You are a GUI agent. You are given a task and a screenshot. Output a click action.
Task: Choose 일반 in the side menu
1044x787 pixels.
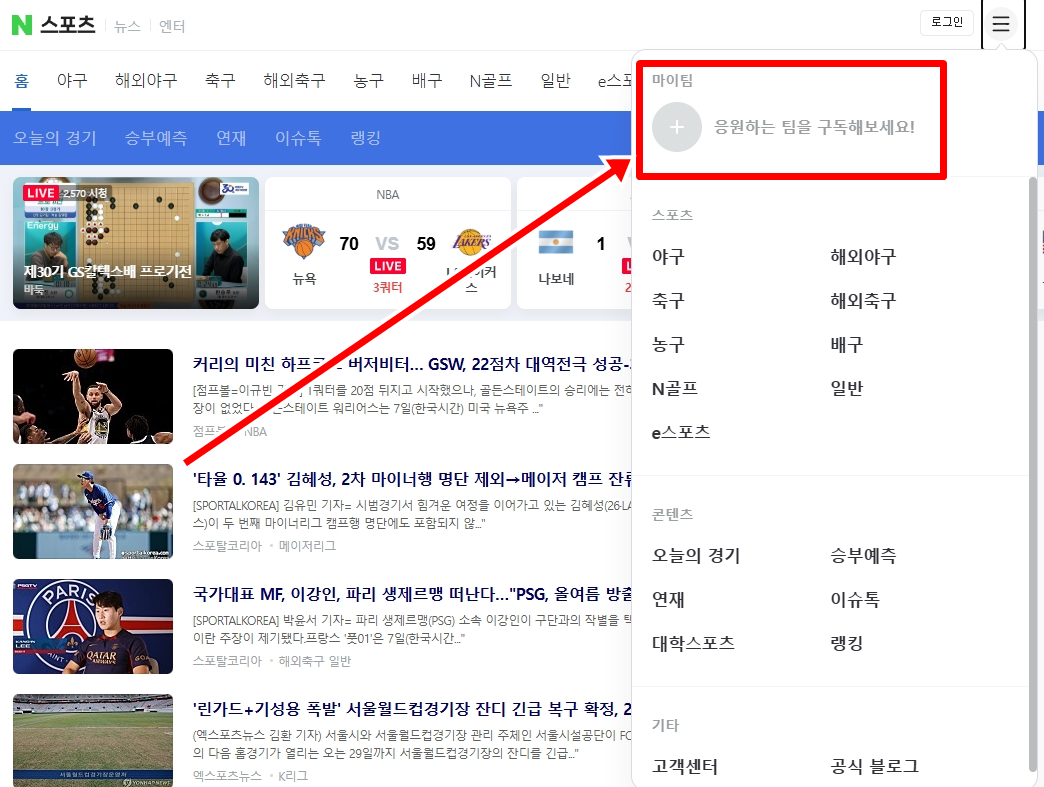pos(846,389)
